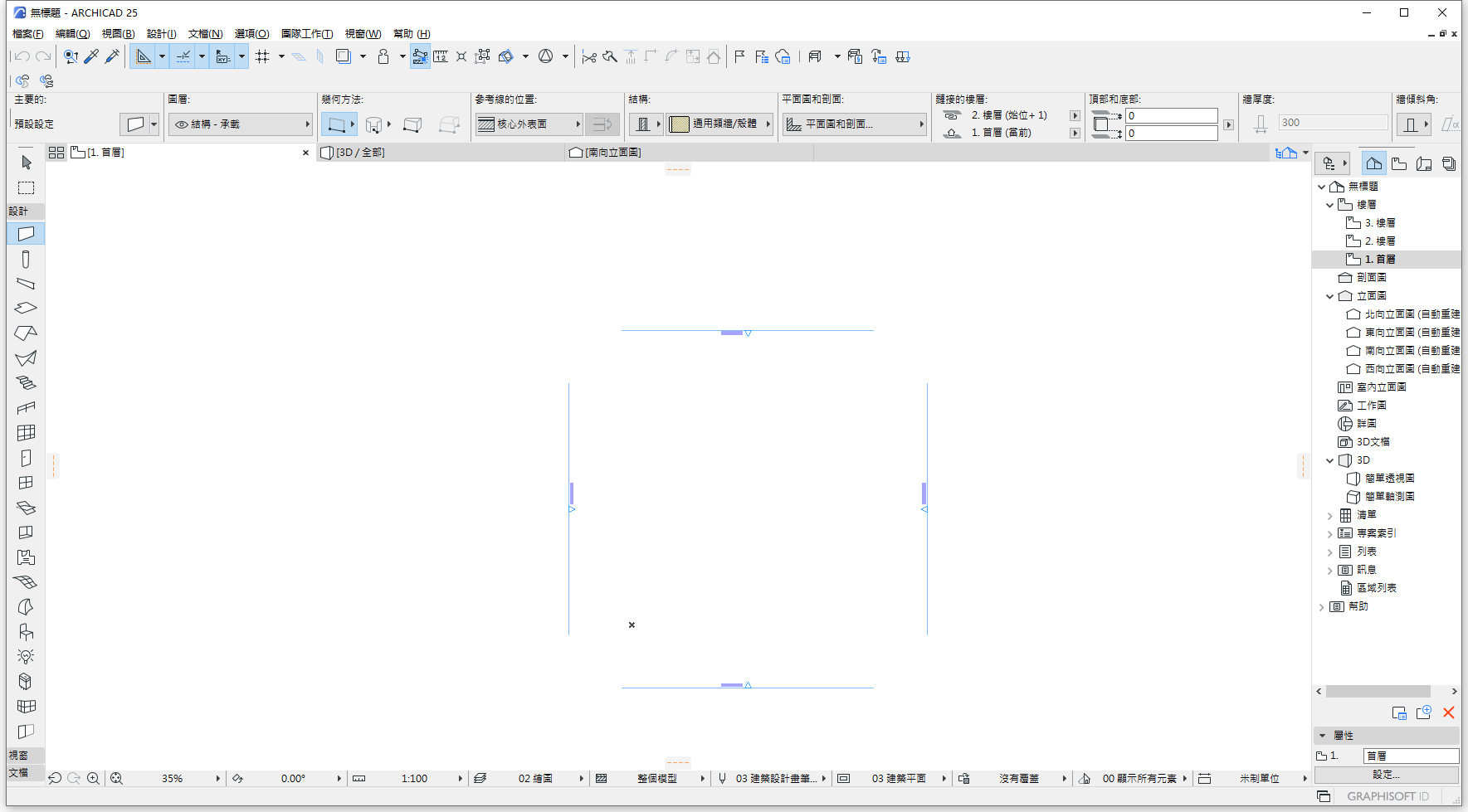Open the 核心外表面 reference line dropdown
This screenshot has width=1468, height=812.
529,124
